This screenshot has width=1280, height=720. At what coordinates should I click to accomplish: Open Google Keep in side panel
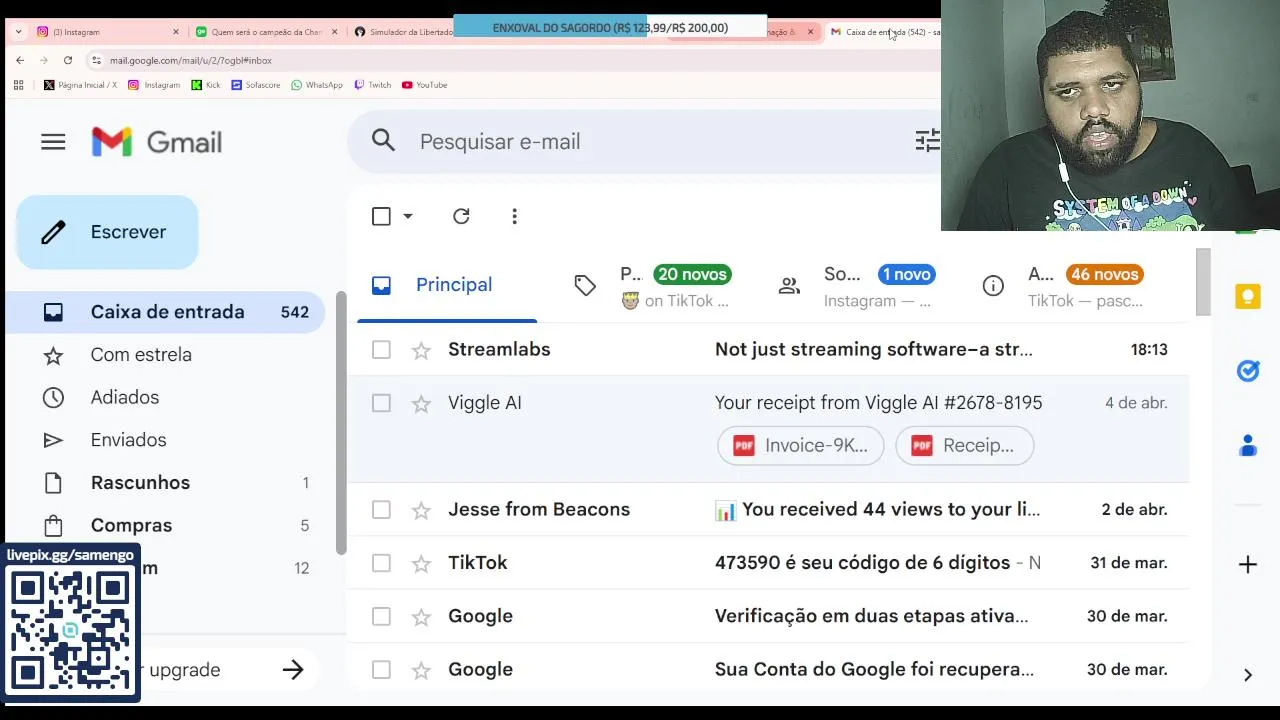[x=1248, y=297]
